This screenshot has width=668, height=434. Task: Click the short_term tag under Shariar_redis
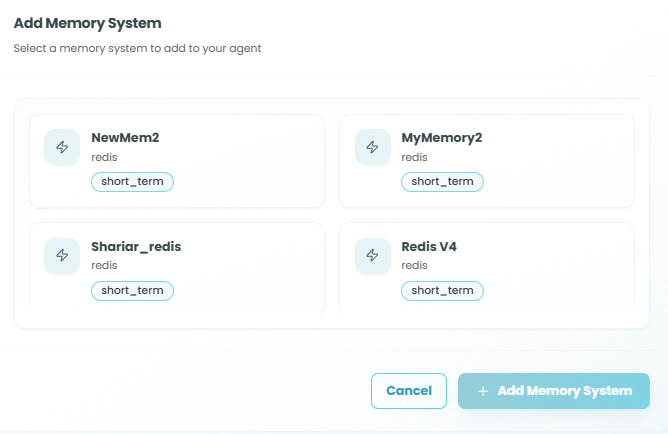click(x=132, y=290)
